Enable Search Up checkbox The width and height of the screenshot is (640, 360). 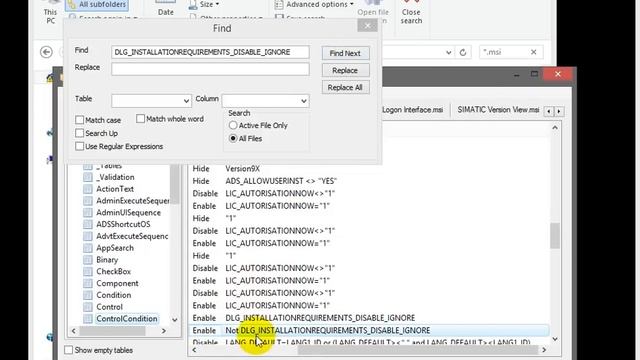[x=80, y=133]
